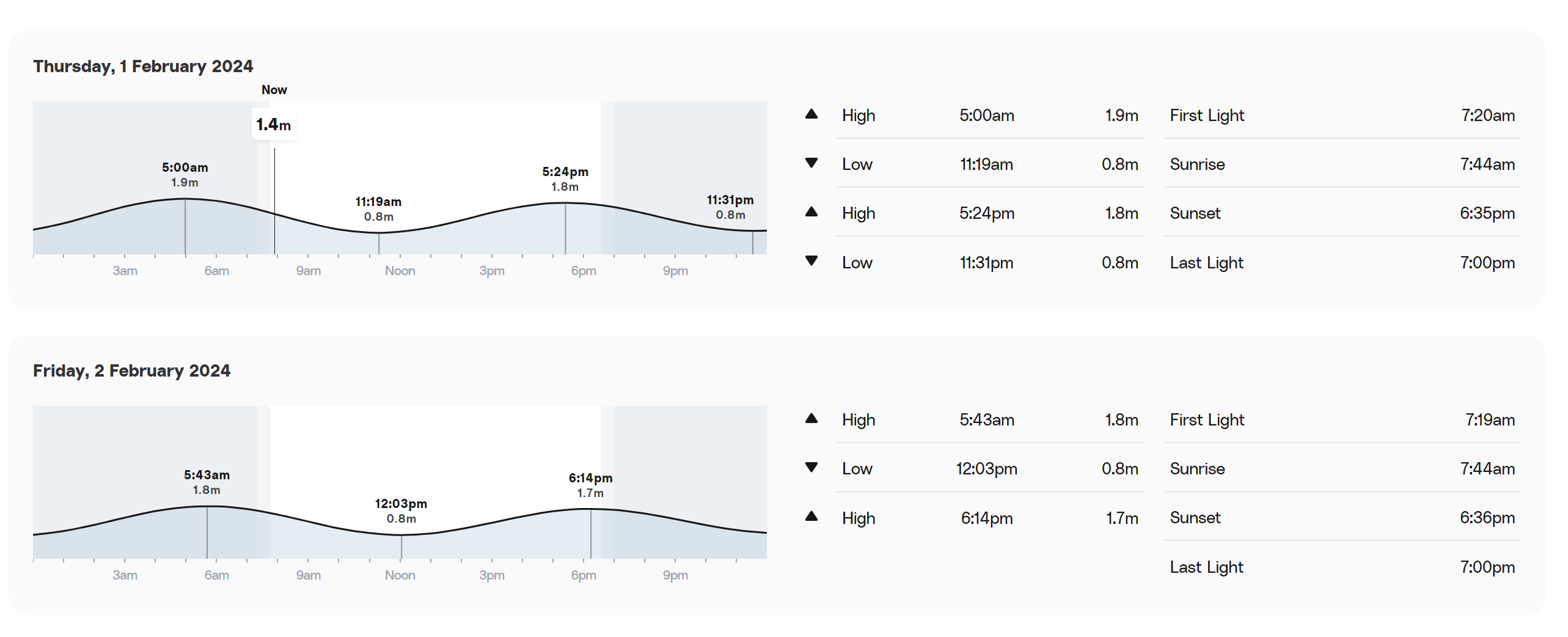Click the Thursday, 1 February 2024 heading
This screenshot has width=1568, height=637.
[143, 66]
